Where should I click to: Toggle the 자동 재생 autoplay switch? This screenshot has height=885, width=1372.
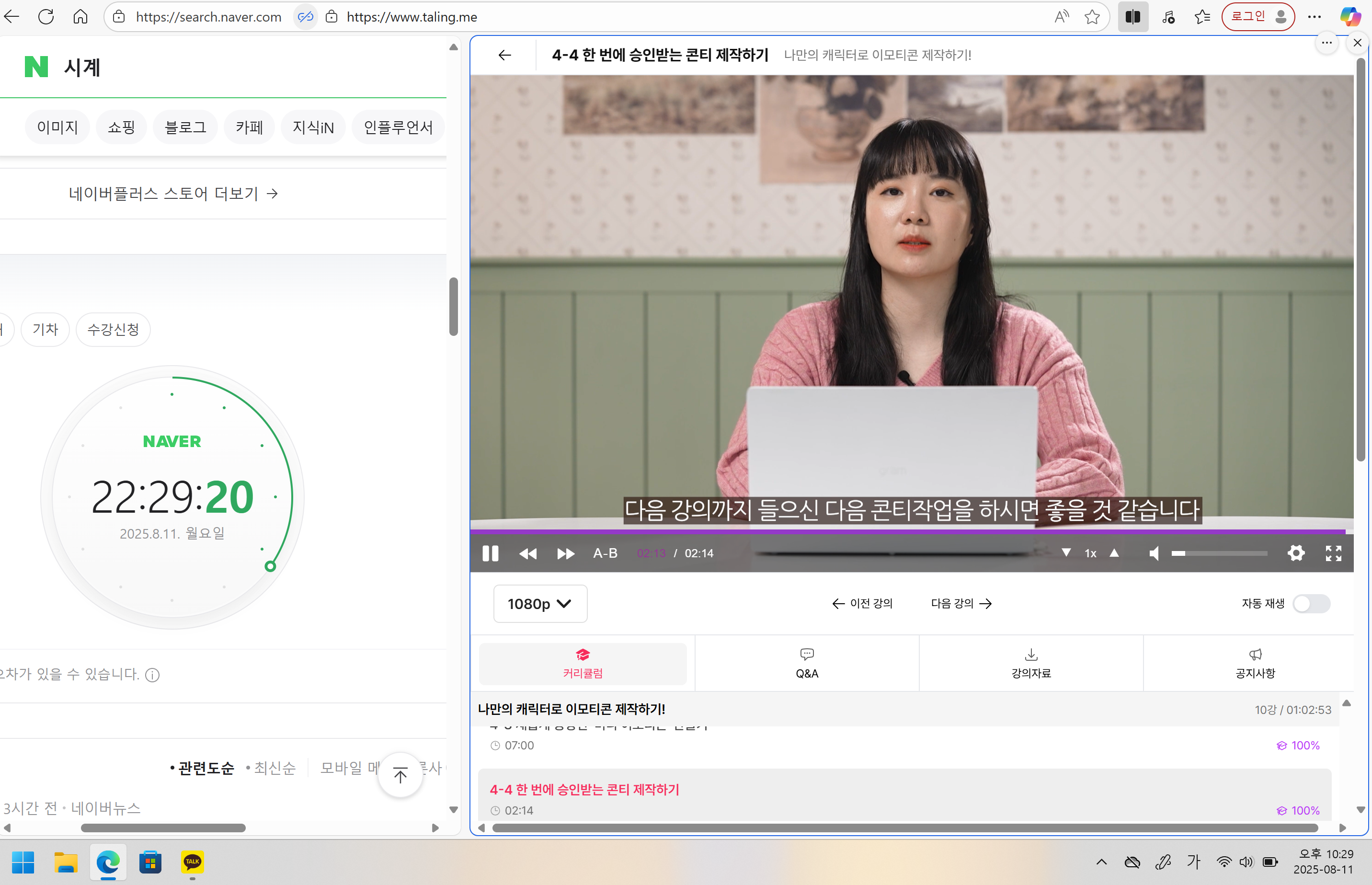point(1311,603)
